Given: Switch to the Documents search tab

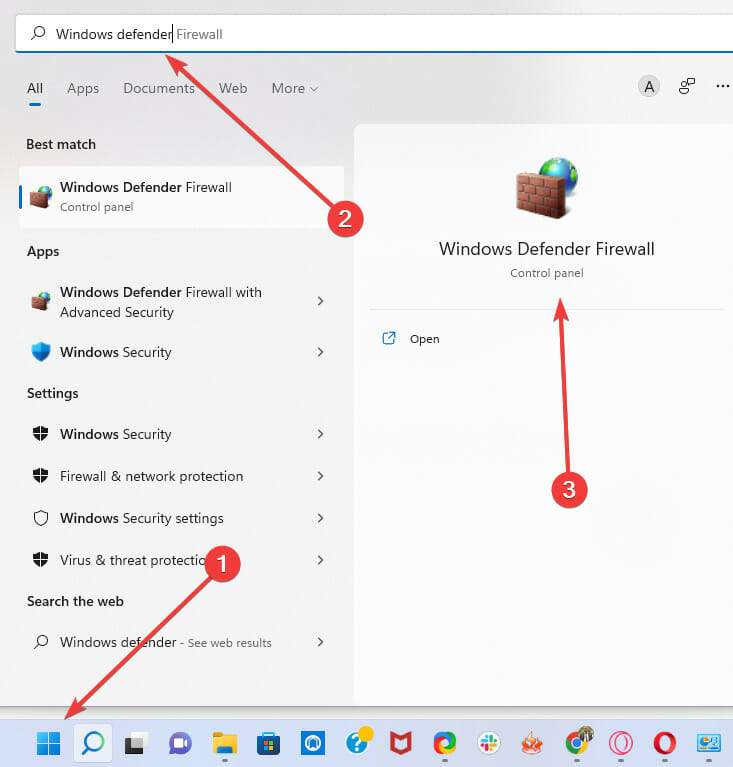Looking at the screenshot, I should point(159,89).
